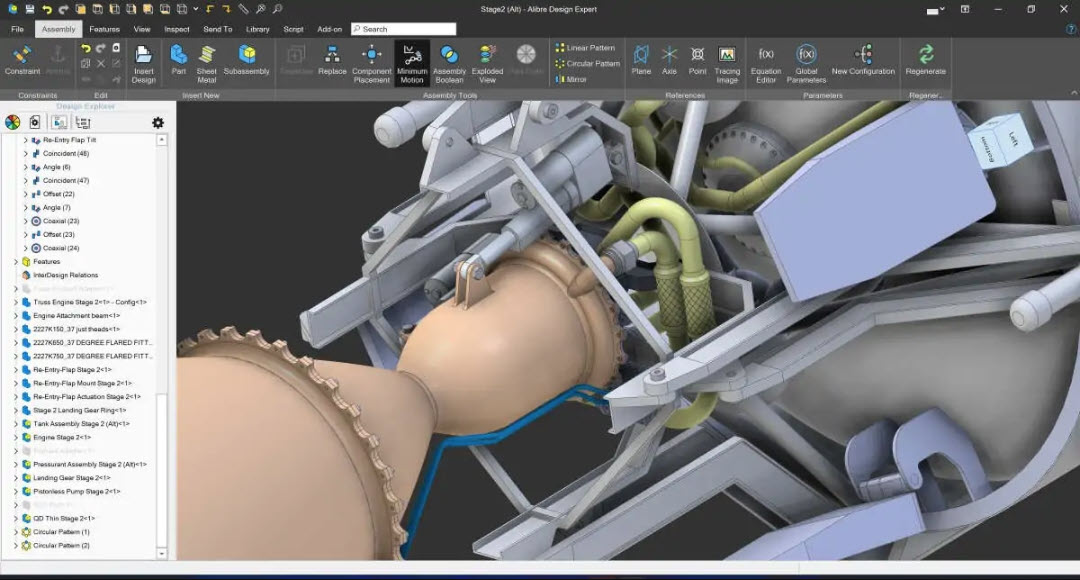Viewport: 1080px width, 580px height.
Task: Select the Assembly Boolean tool
Action: coord(449,62)
